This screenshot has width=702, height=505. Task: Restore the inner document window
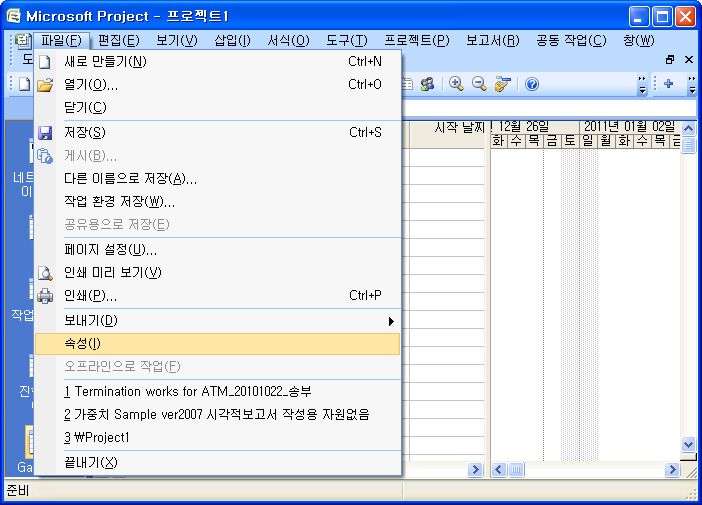pyautogui.click(x=670, y=59)
